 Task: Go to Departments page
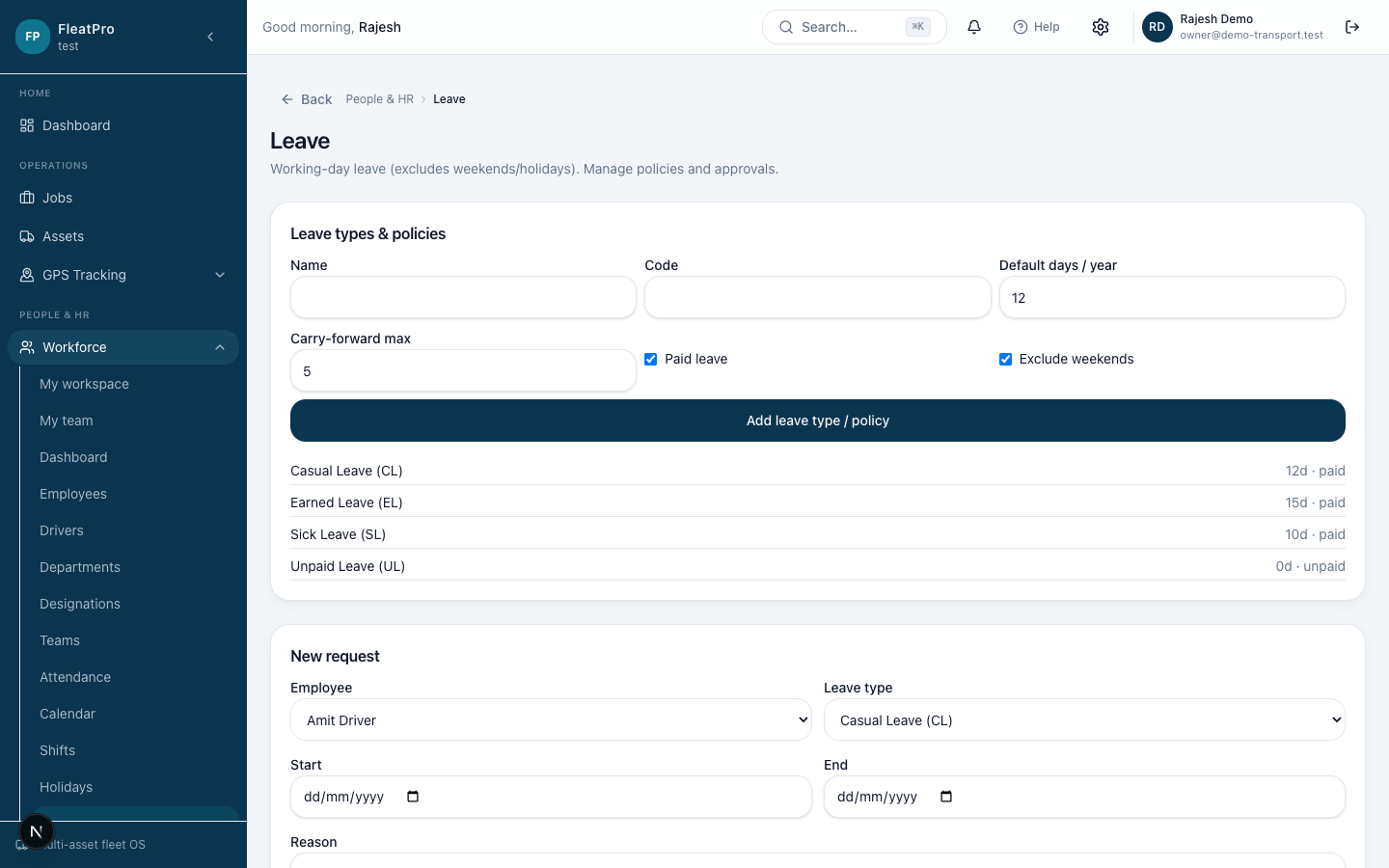[80, 567]
